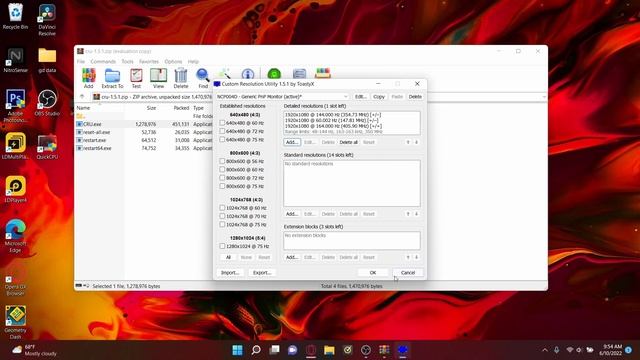
Task: Click Copy button next to monitor dropdown
Action: pos(379,97)
